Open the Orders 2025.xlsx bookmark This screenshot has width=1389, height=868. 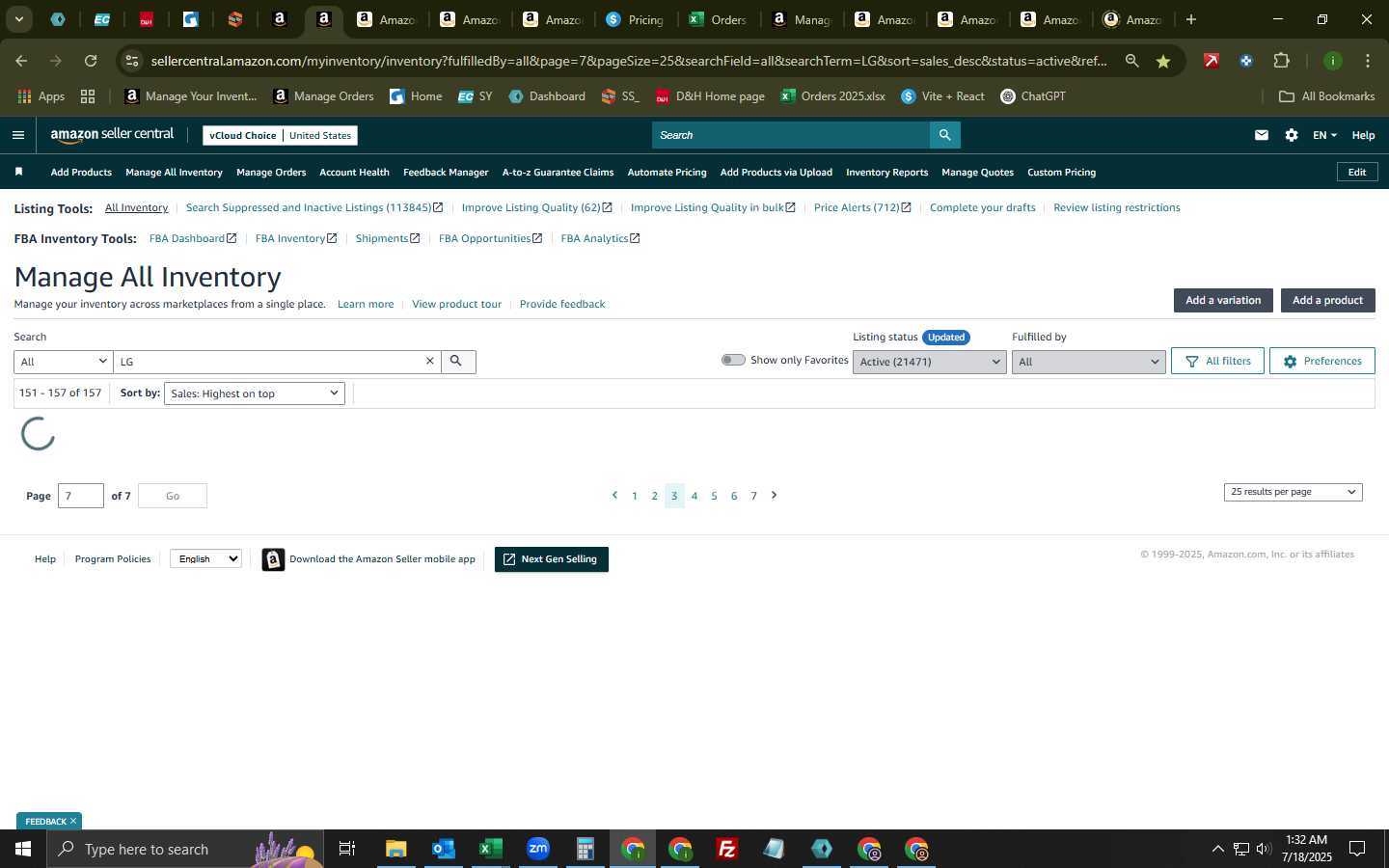click(832, 96)
